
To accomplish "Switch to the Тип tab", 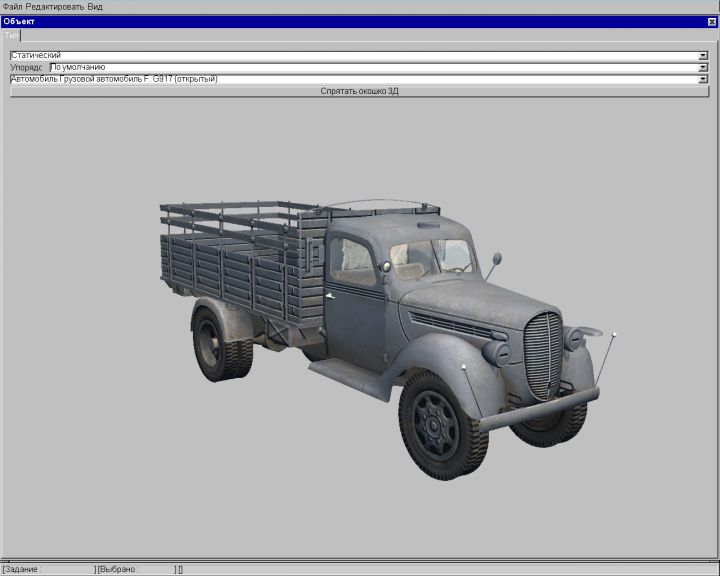I will pos(12,34).
